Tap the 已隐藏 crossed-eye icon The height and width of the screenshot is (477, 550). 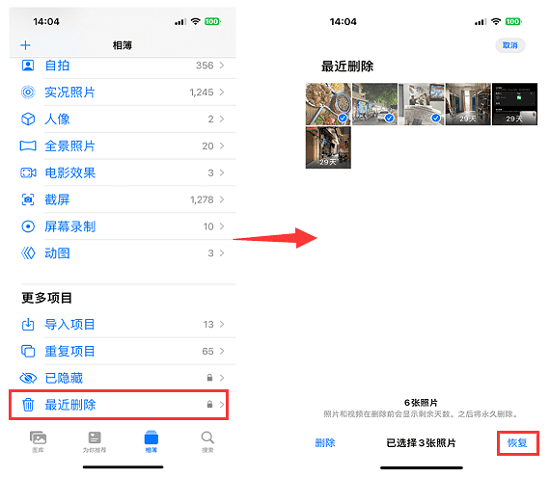pos(28,378)
